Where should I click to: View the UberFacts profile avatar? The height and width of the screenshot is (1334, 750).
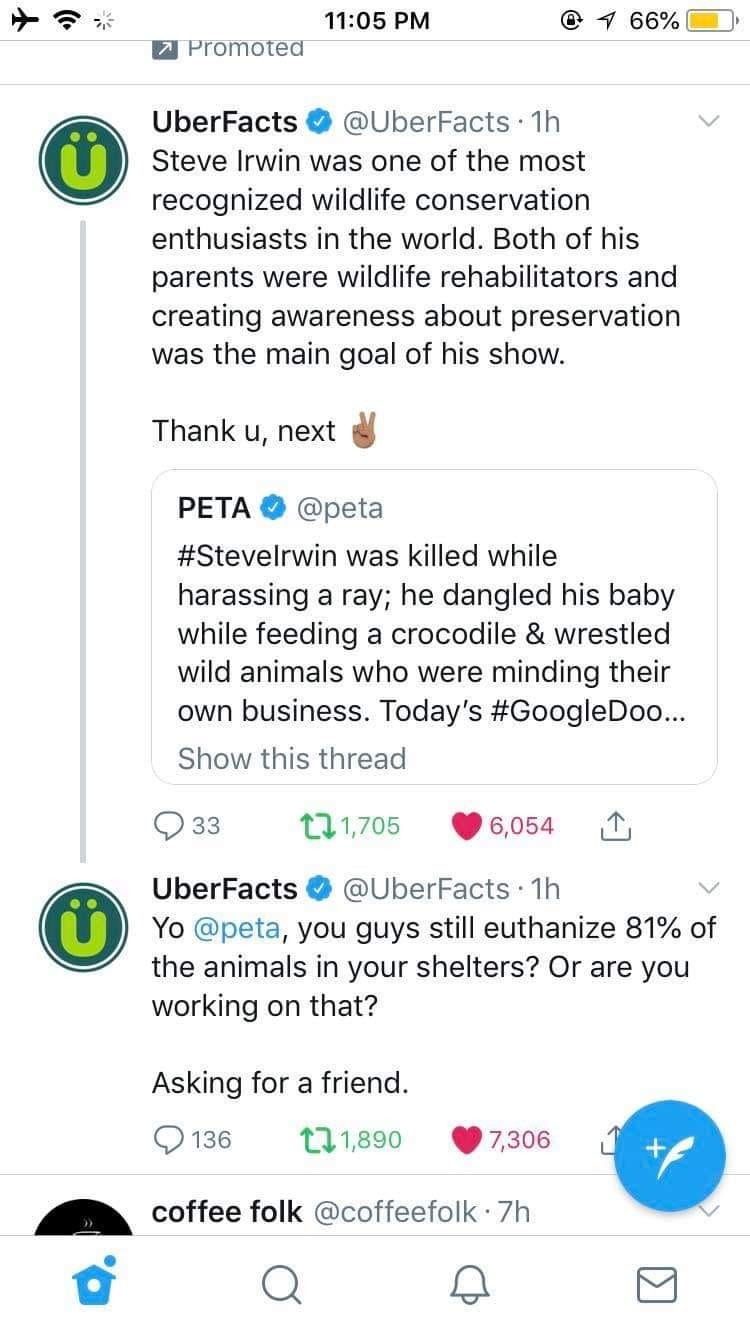click(82, 161)
